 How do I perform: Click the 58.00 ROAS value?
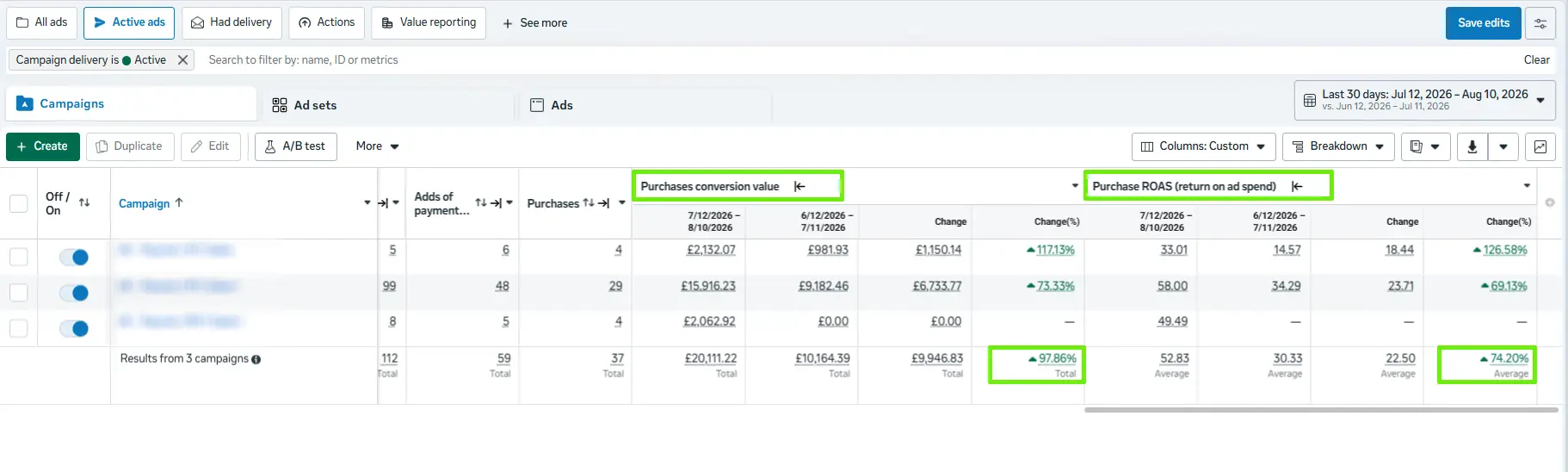point(1172,286)
